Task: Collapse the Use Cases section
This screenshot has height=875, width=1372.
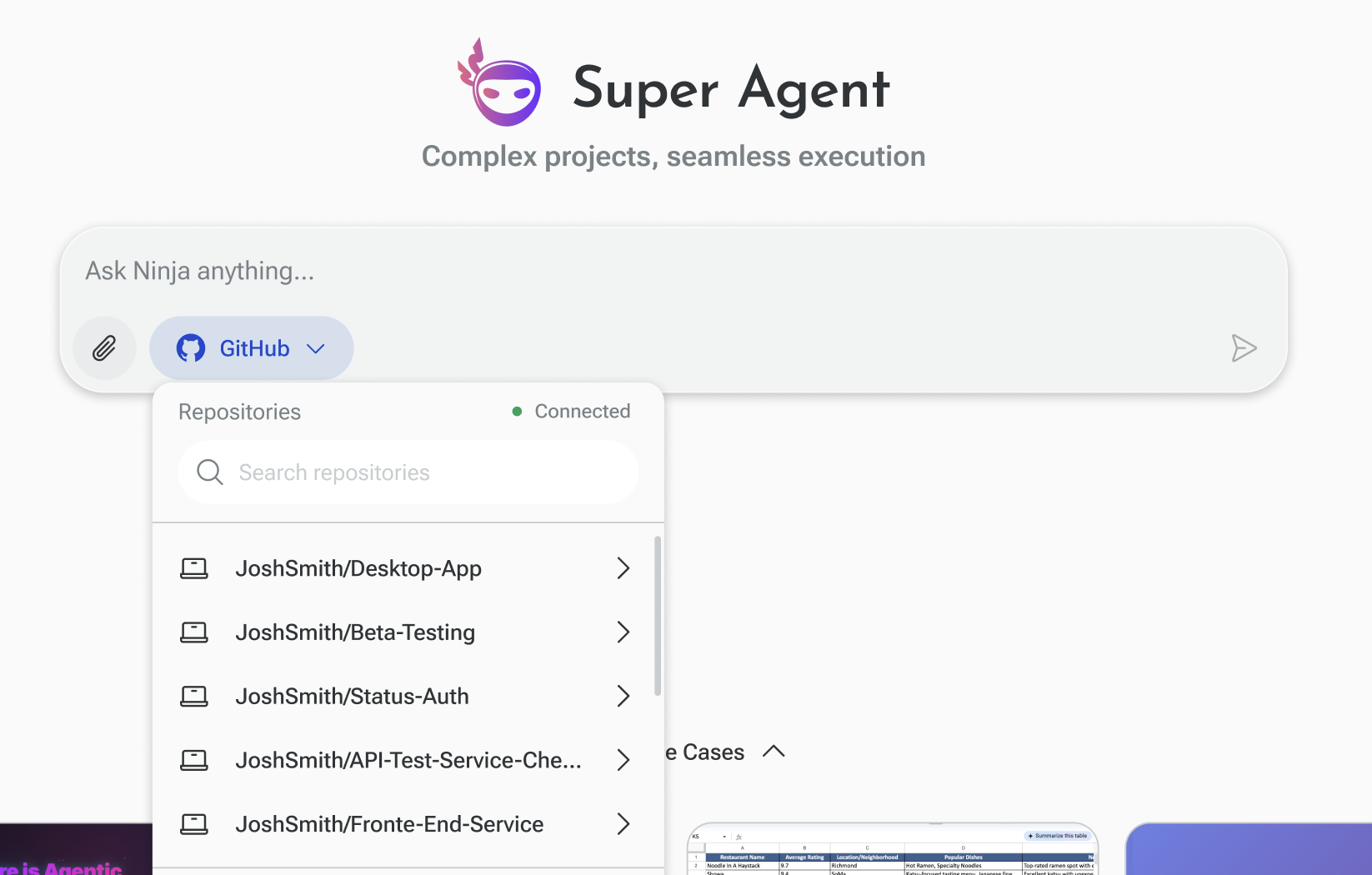Action: [774, 751]
